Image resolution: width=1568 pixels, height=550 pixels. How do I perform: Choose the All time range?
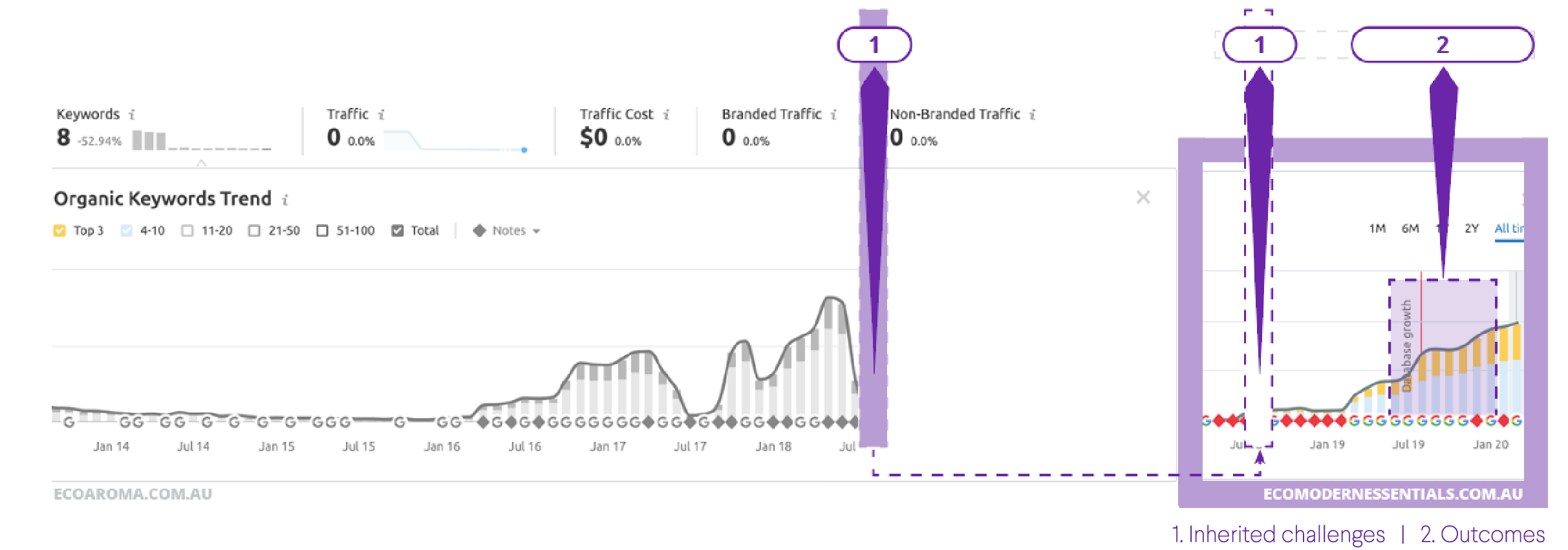click(1508, 229)
